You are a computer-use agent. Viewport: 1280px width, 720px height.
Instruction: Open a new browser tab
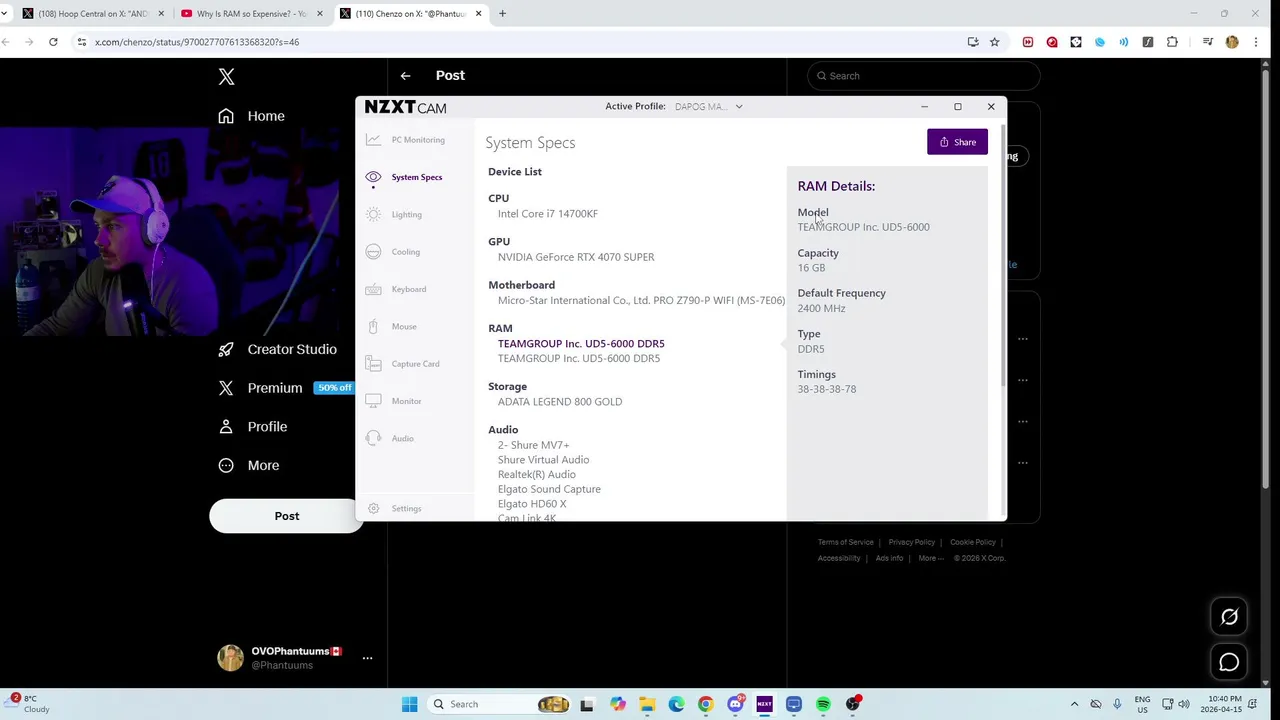[502, 14]
